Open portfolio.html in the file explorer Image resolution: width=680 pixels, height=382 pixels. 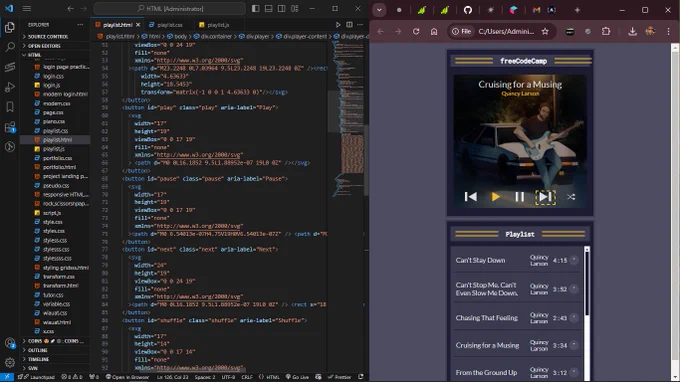point(59,167)
